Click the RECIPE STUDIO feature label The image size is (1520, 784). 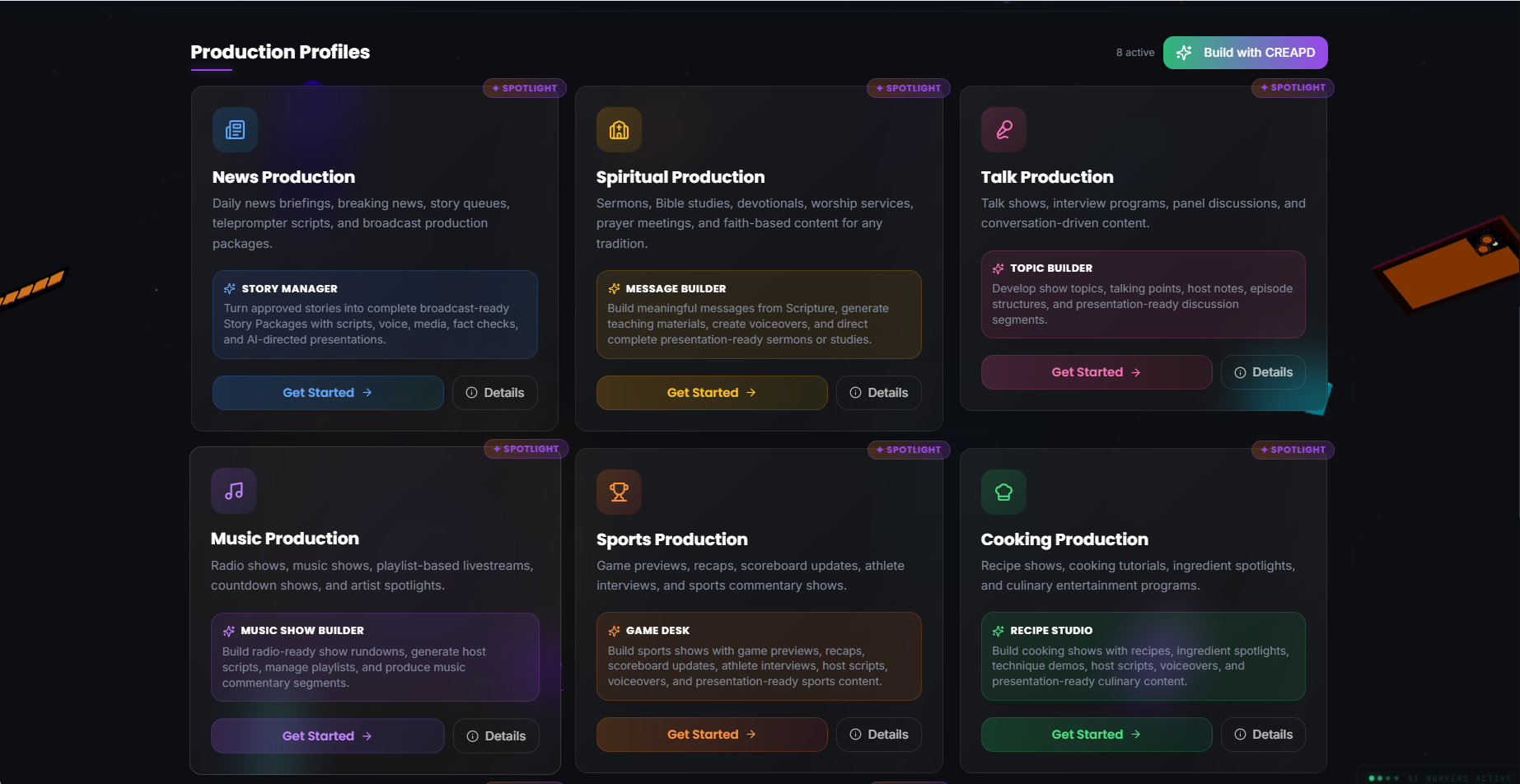point(1051,631)
